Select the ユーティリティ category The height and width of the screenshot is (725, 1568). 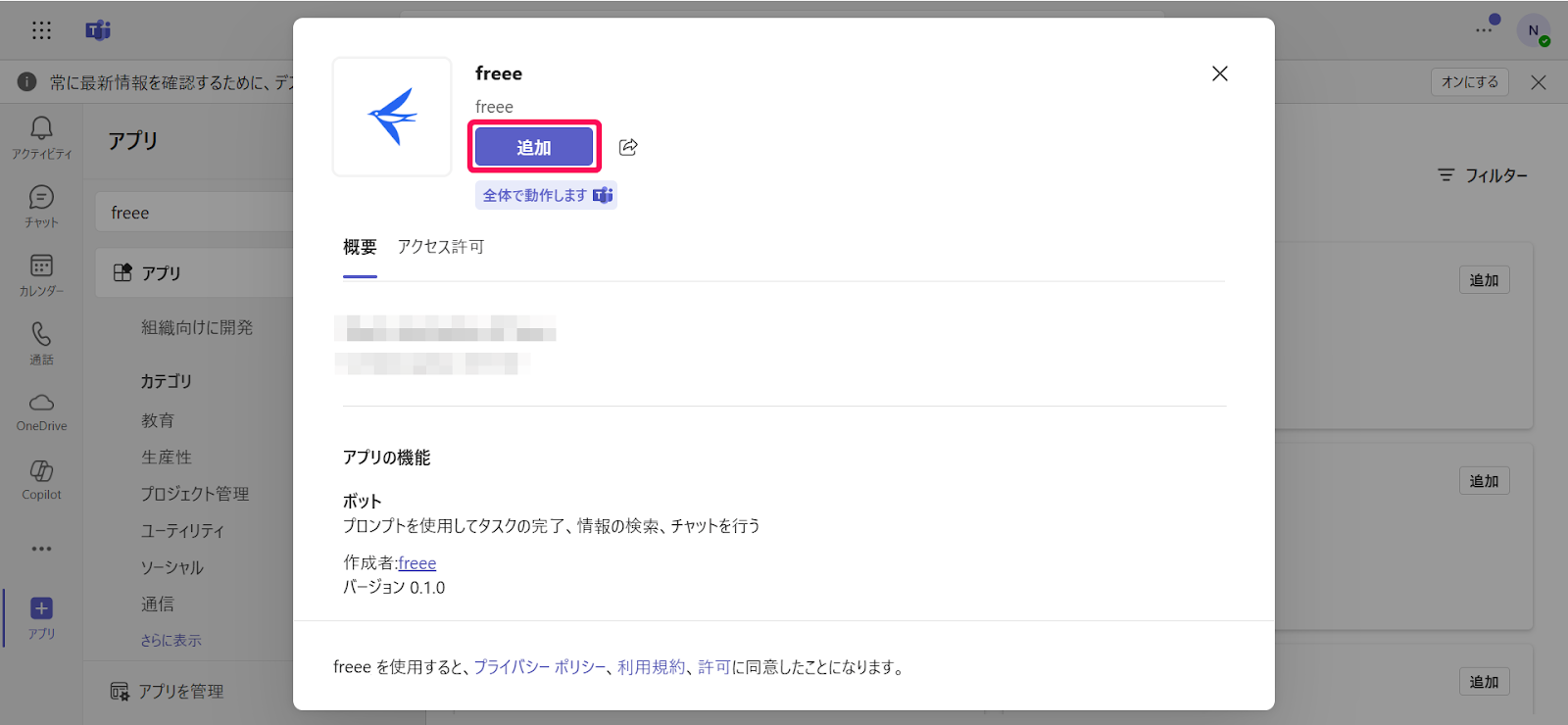[183, 531]
